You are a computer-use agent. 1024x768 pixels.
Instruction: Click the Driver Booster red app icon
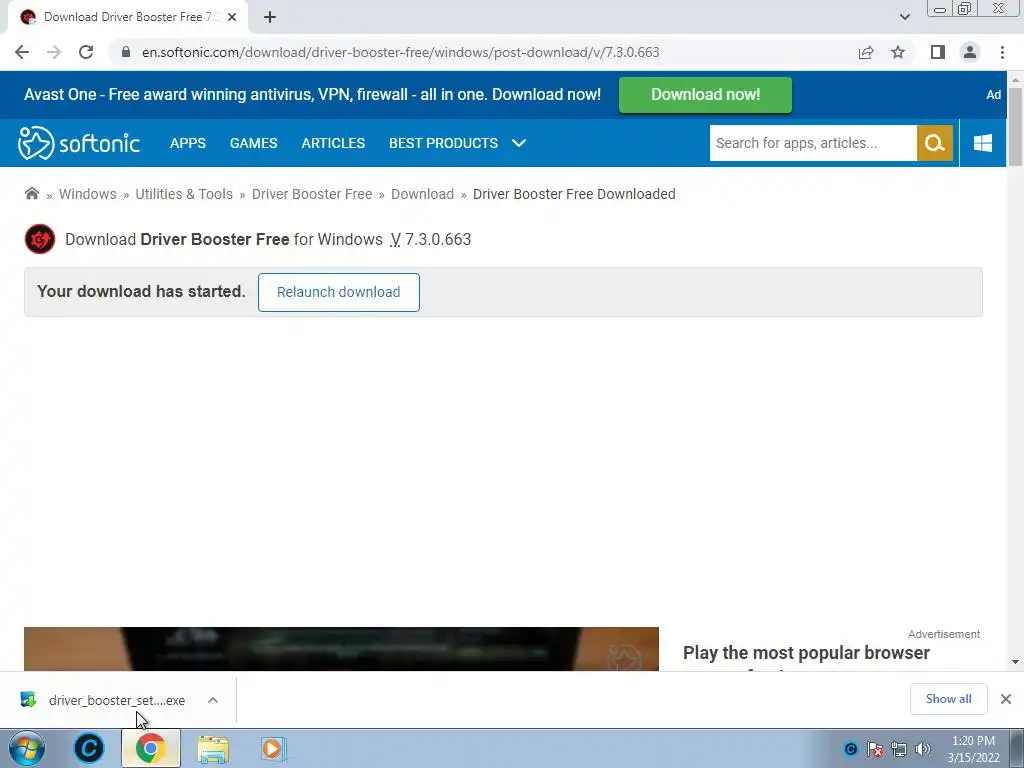[40, 239]
